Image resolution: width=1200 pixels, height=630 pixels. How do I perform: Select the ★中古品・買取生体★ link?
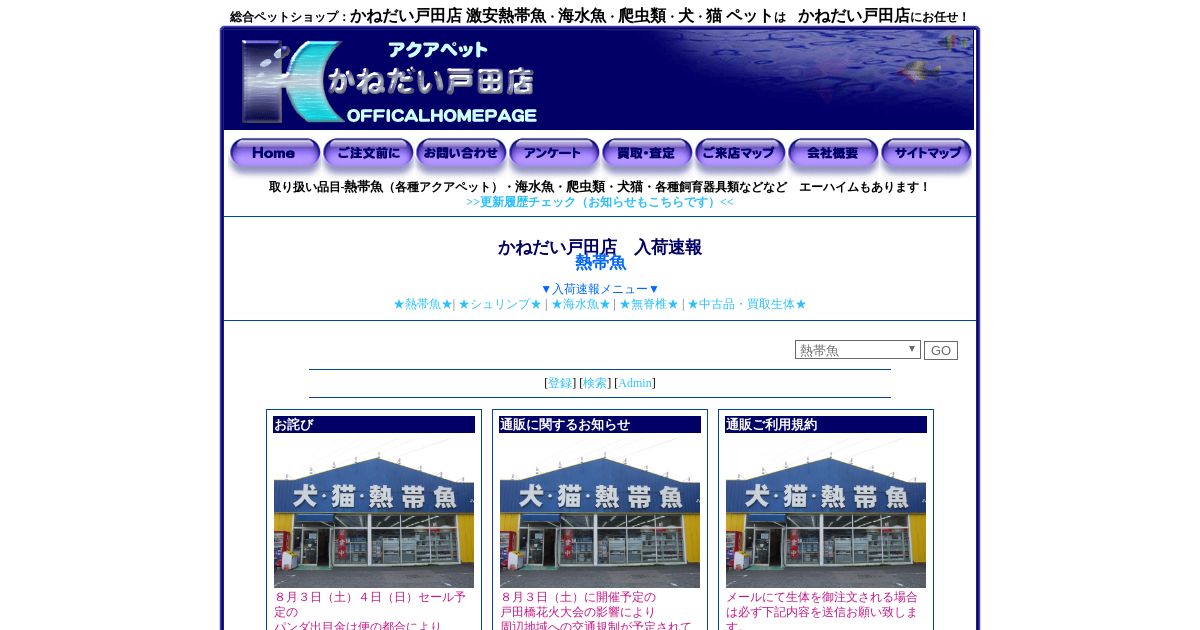tap(747, 304)
